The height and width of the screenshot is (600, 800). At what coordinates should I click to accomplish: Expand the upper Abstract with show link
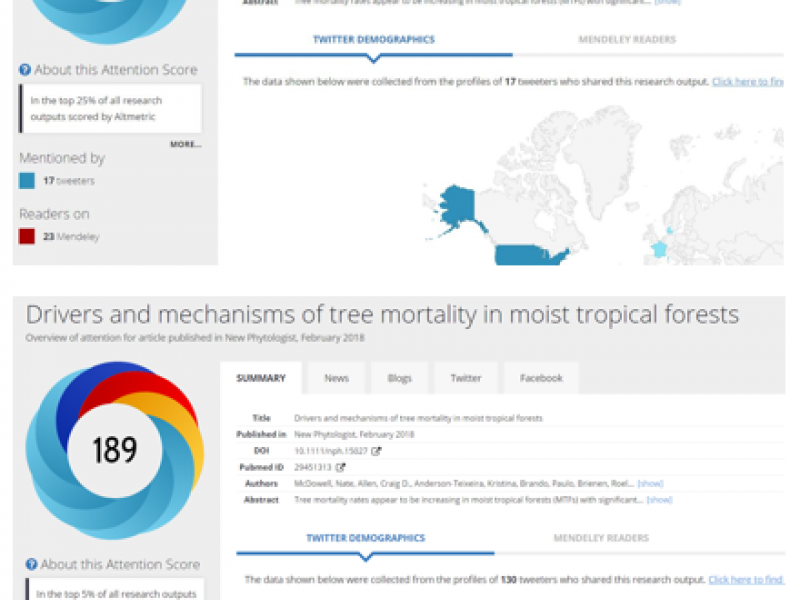(x=668, y=2)
